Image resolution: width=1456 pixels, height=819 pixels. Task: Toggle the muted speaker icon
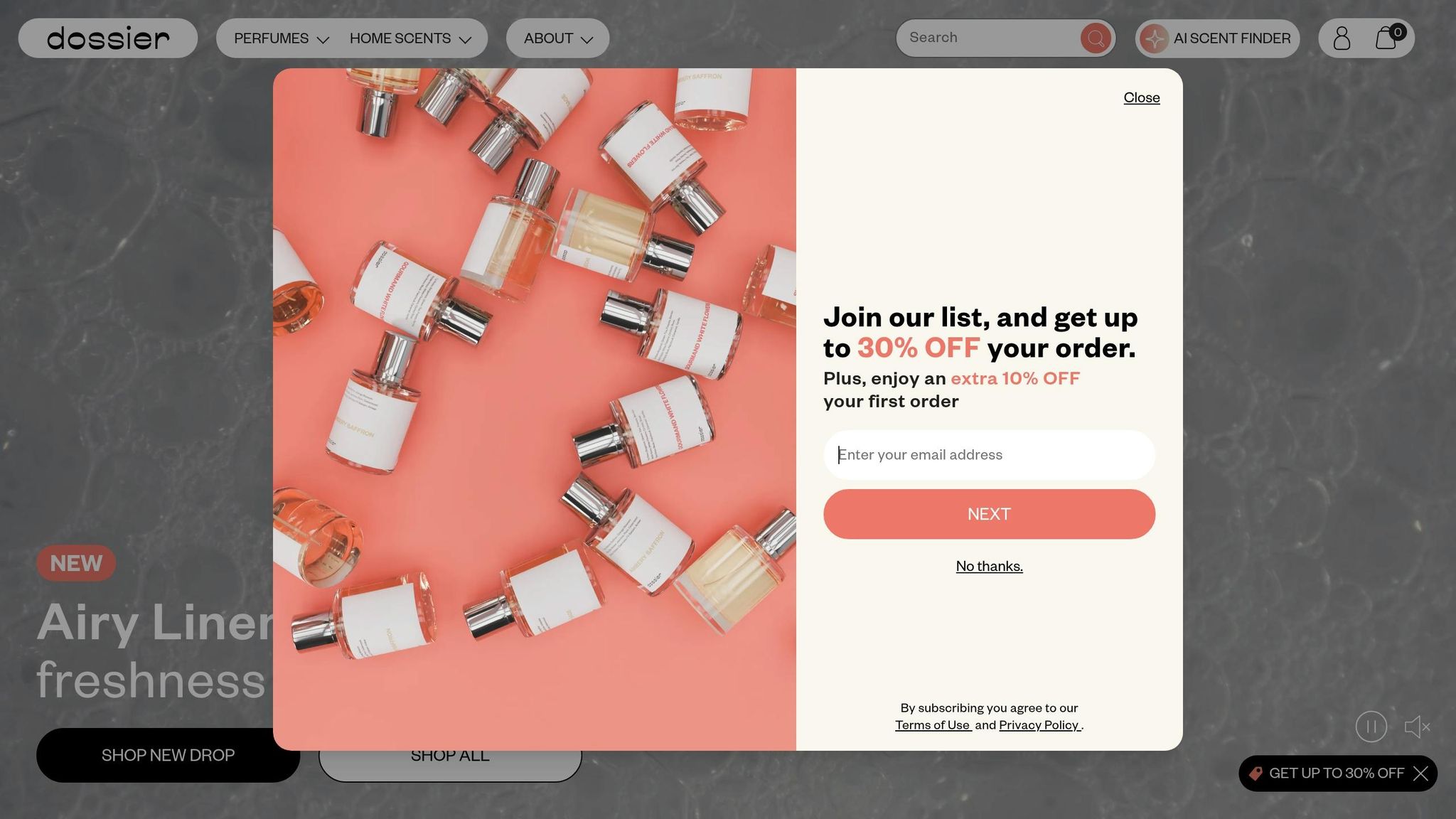click(x=1418, y=727)
